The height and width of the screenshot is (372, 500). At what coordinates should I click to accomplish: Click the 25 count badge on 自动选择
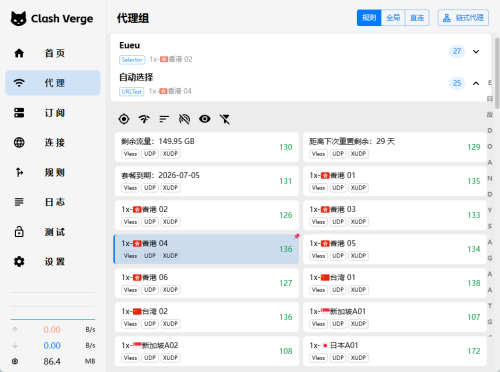pyautogui.click(x=457, y=83)
